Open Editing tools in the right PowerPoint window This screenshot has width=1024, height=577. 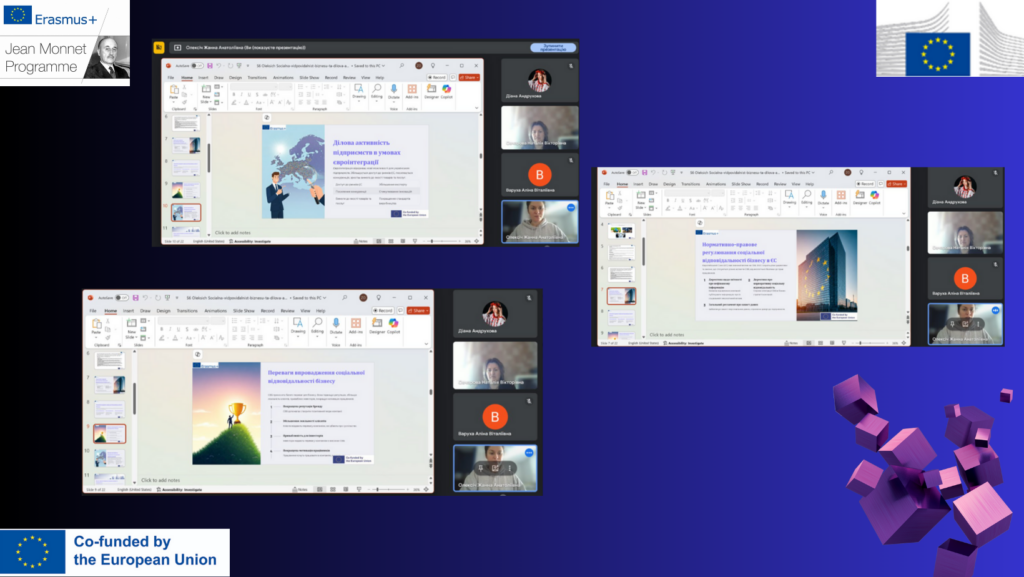tap(807, 197)
